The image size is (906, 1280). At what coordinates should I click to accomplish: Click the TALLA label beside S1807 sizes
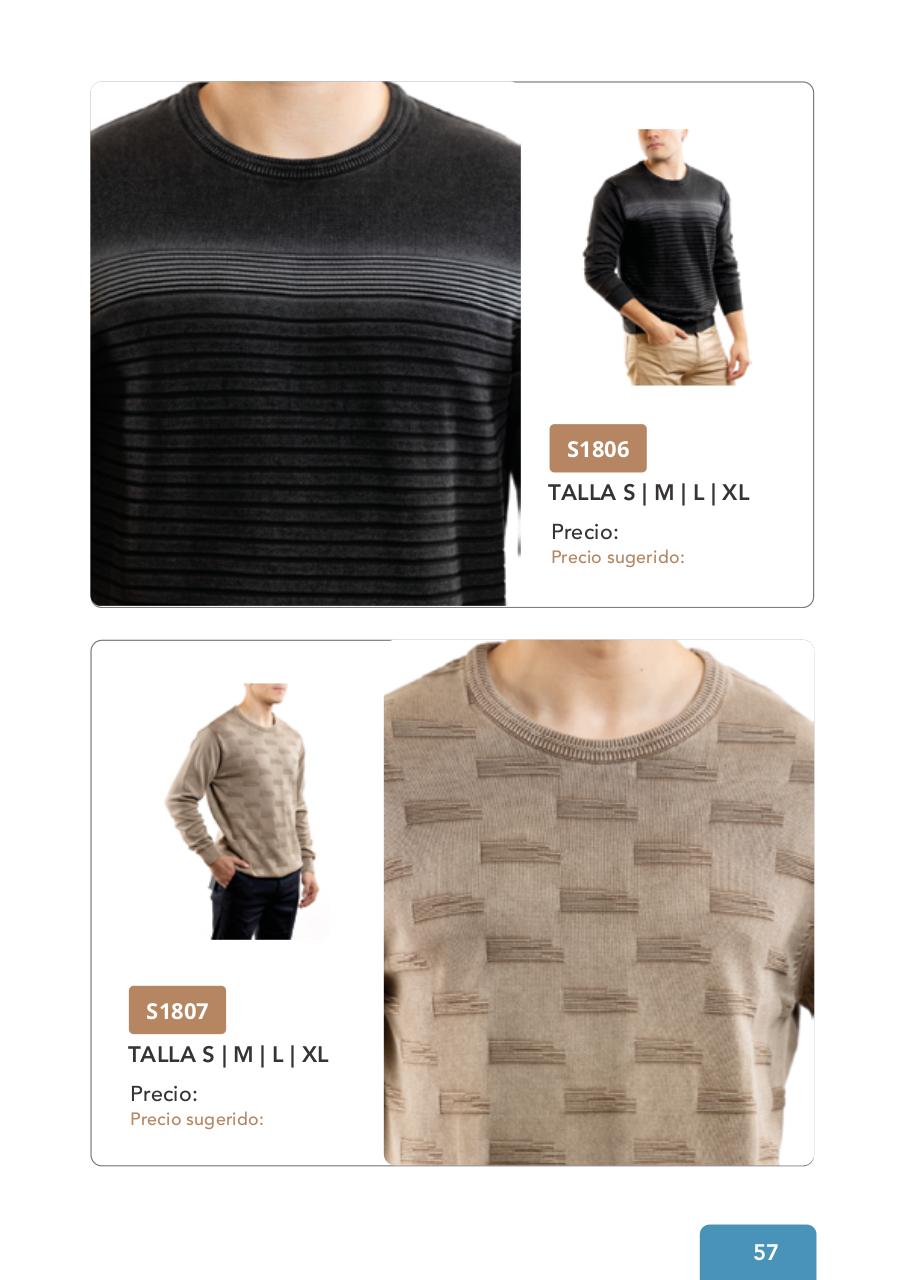[162, 1055]
